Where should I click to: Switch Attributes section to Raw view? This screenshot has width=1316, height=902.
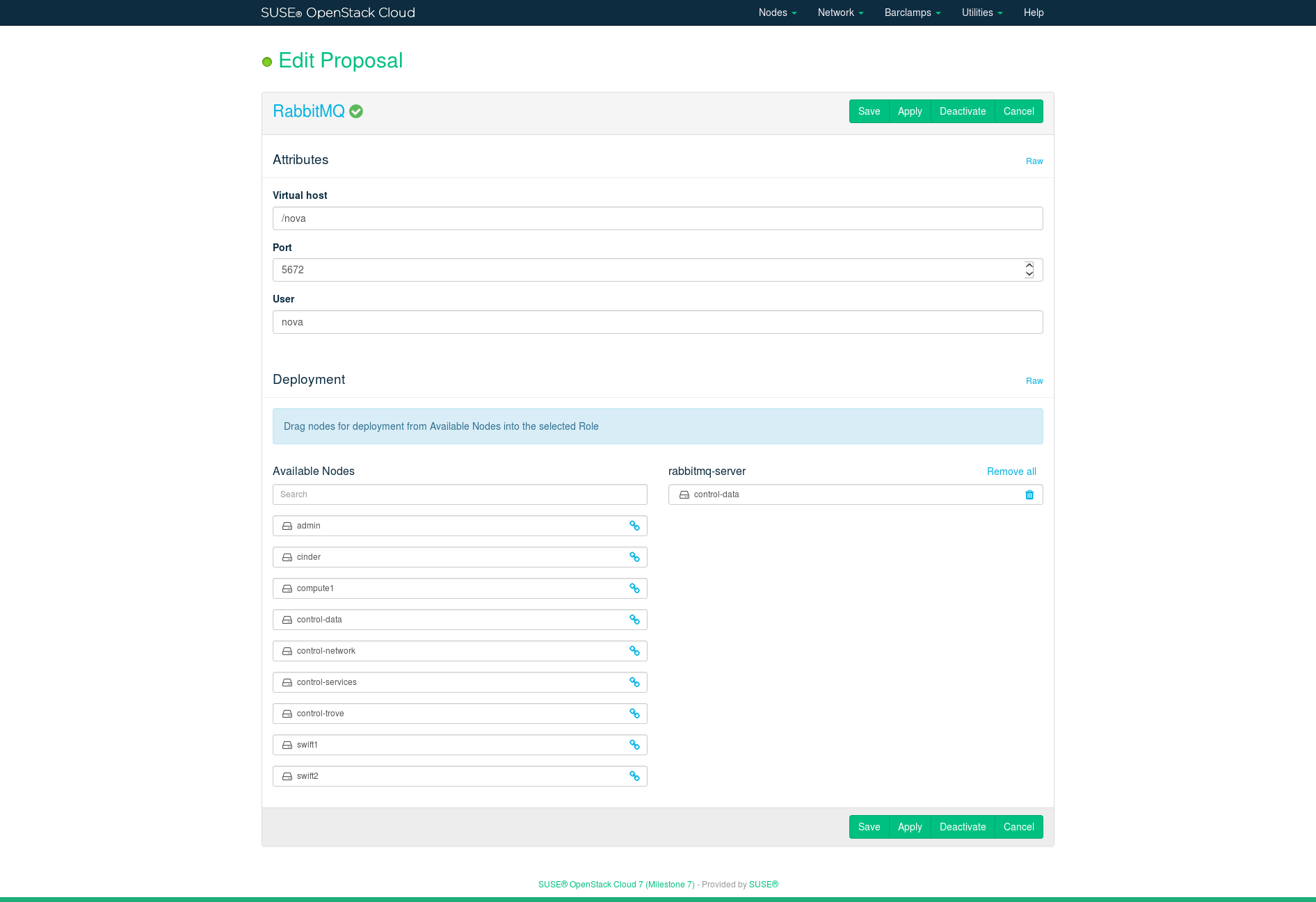pos(1034,161)
